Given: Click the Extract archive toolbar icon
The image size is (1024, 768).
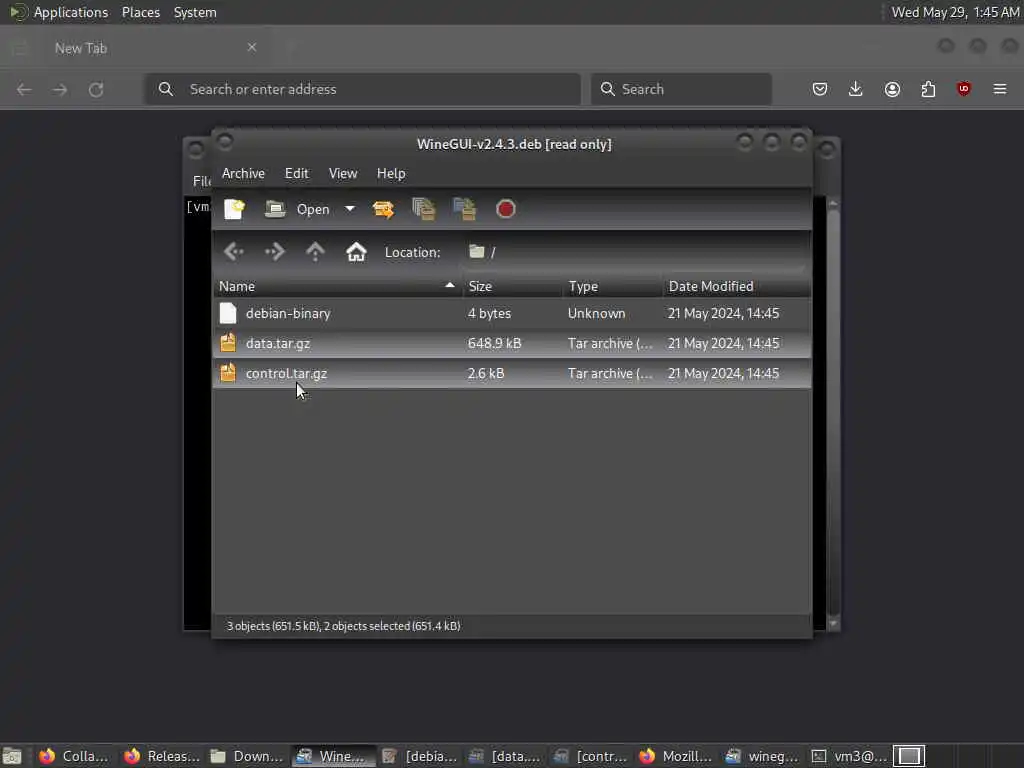Looking at the screenshot, I should 383,209.
